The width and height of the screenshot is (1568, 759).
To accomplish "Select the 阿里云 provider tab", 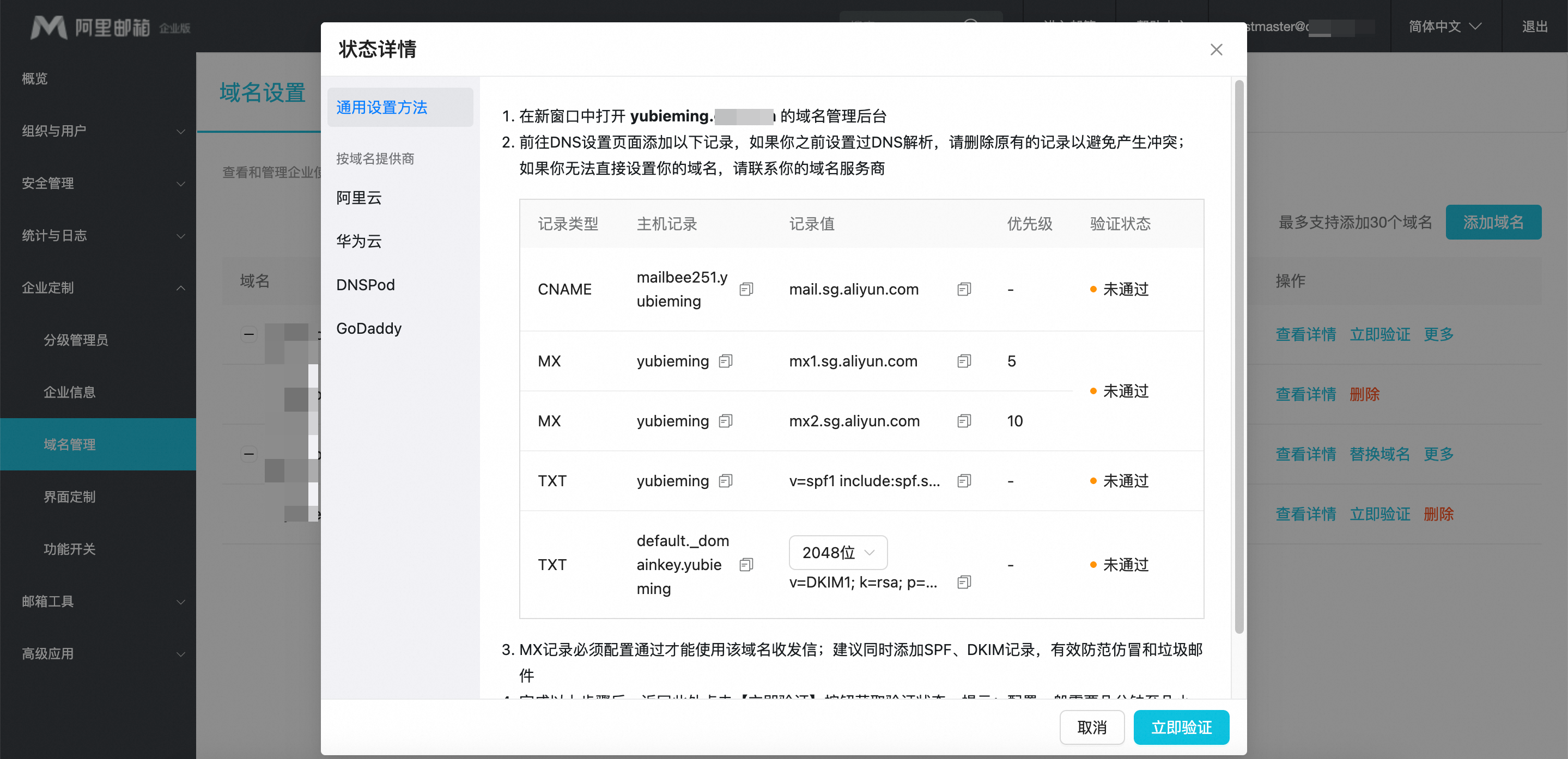I will (x=359, y=198).
